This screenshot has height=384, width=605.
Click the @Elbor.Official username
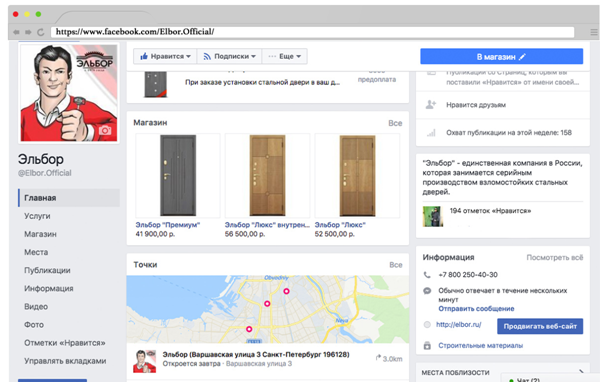point(45,173)
